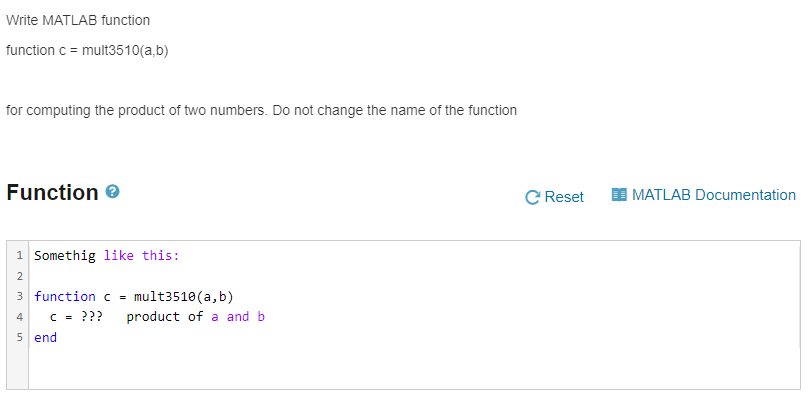This screenshot has height=414, width=812.
Task: Click line number 3 in the editor gutter
Action: (19, 296)
